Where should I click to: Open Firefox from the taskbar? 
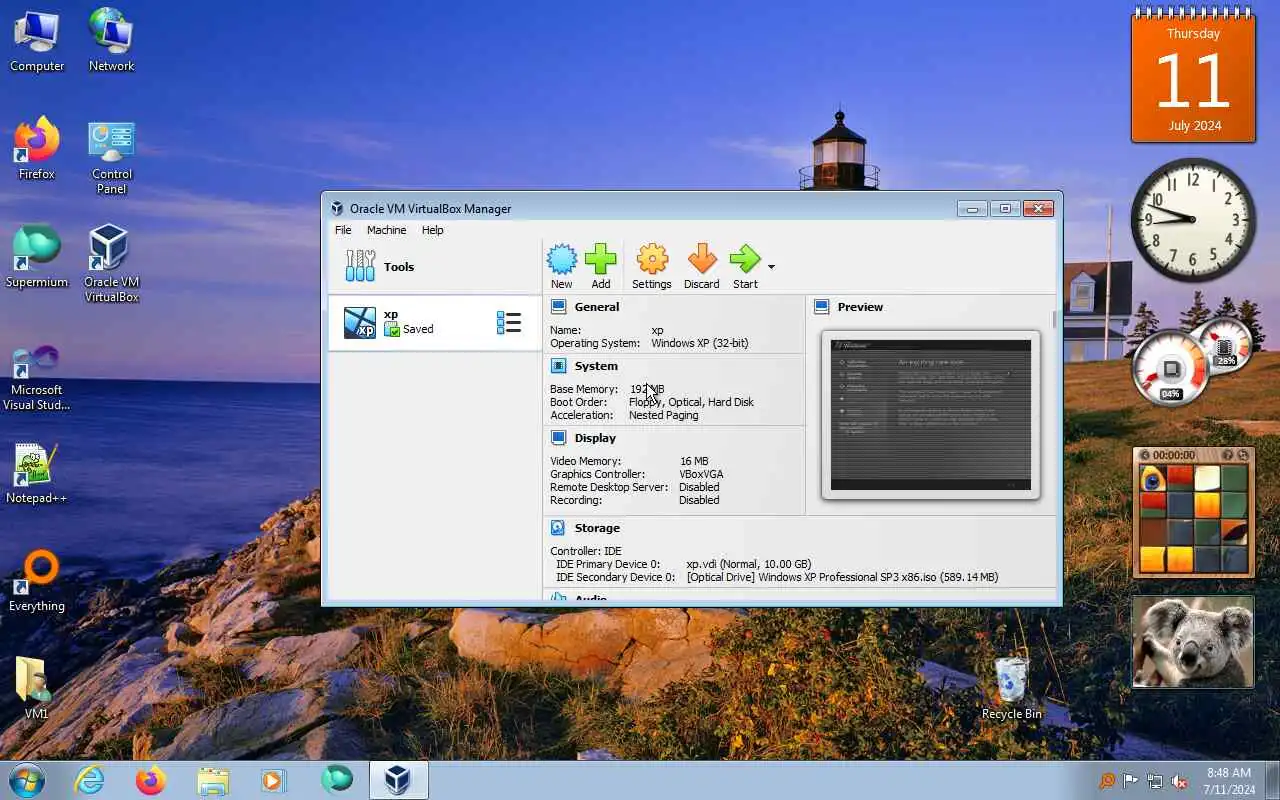point(151,780)
